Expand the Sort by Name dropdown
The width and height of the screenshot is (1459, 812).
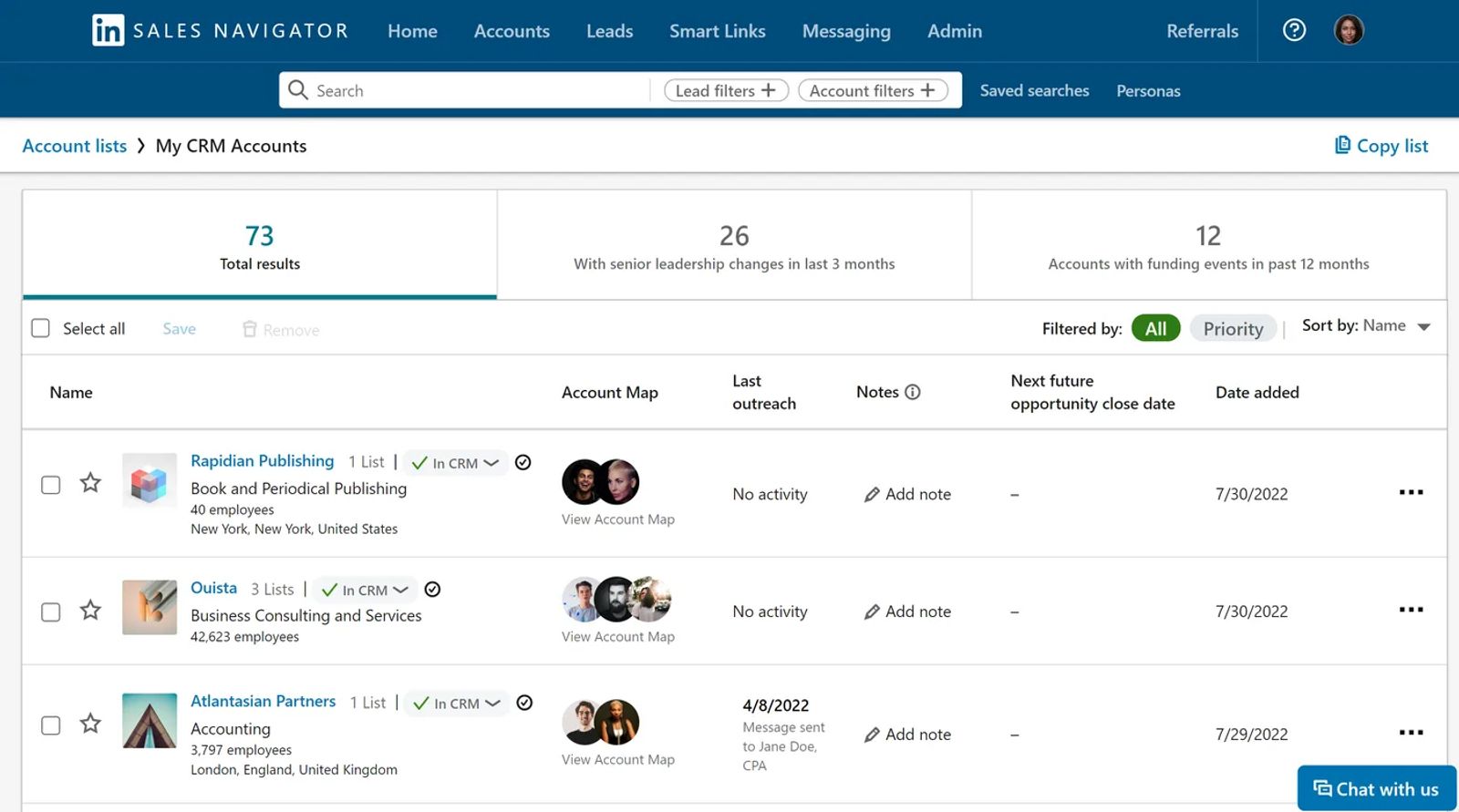pos(1365,325)
